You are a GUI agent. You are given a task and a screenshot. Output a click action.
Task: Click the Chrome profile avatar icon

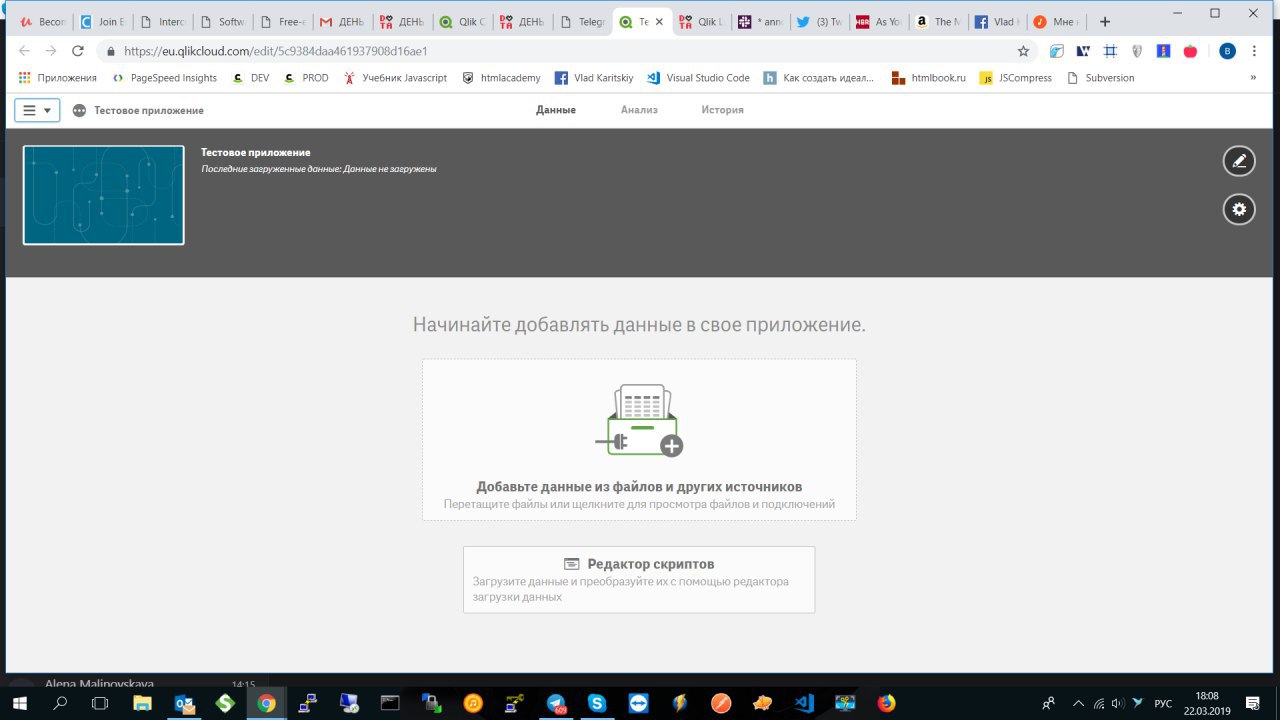click(x=1227, y=51)
